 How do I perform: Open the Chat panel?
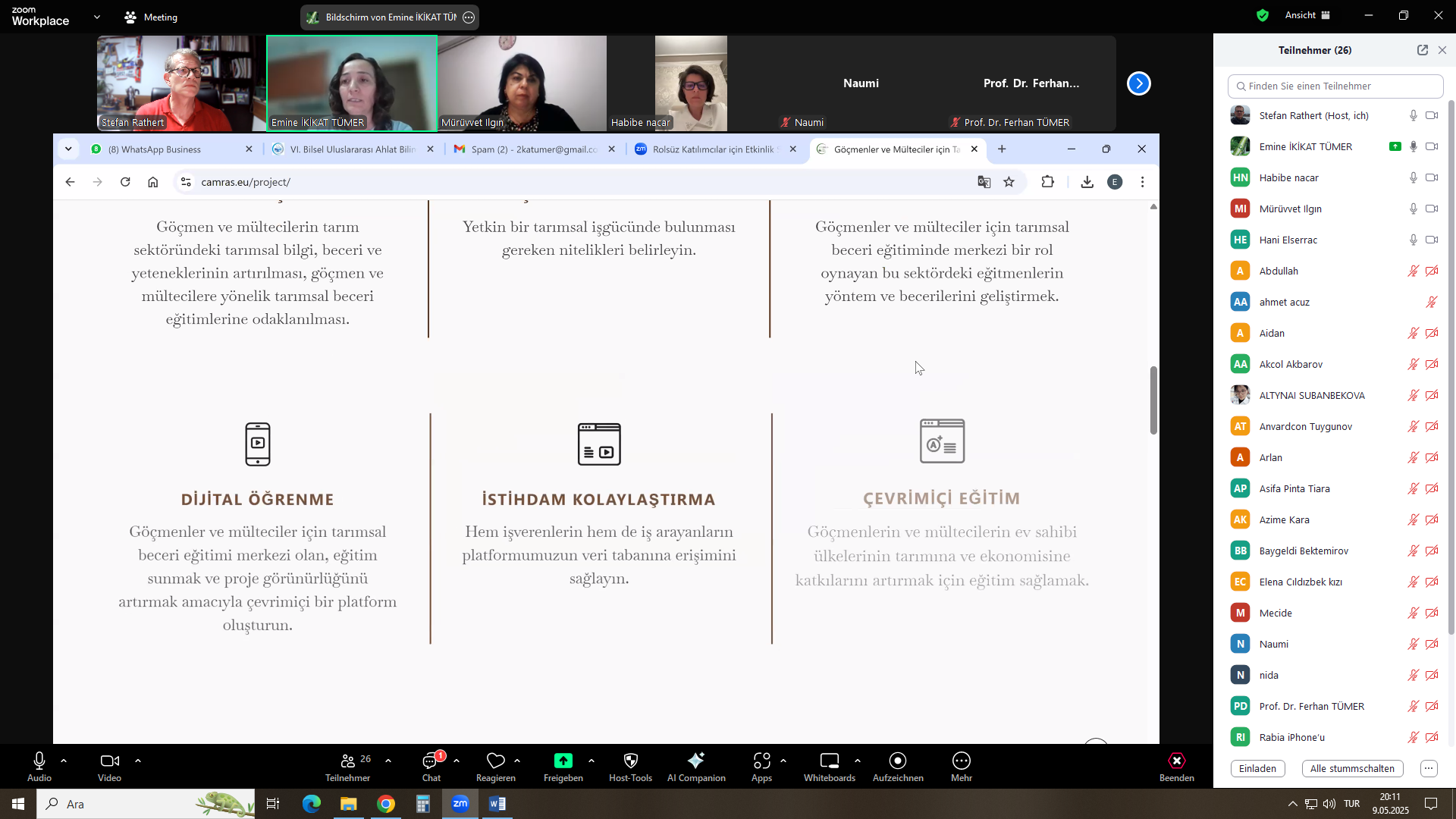[431, 761]
